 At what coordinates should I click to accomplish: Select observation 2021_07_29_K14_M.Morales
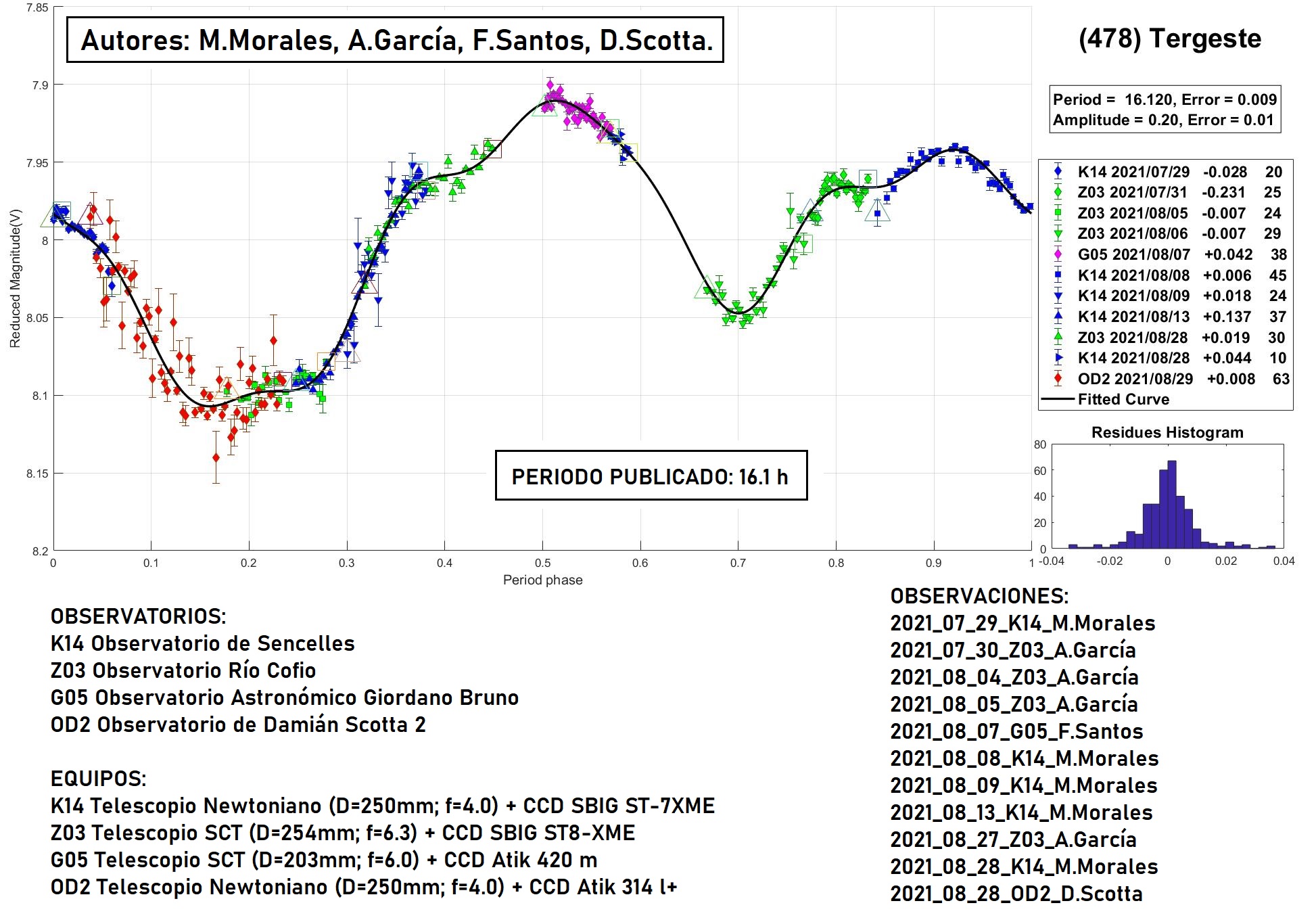(x=1023, y=623)
